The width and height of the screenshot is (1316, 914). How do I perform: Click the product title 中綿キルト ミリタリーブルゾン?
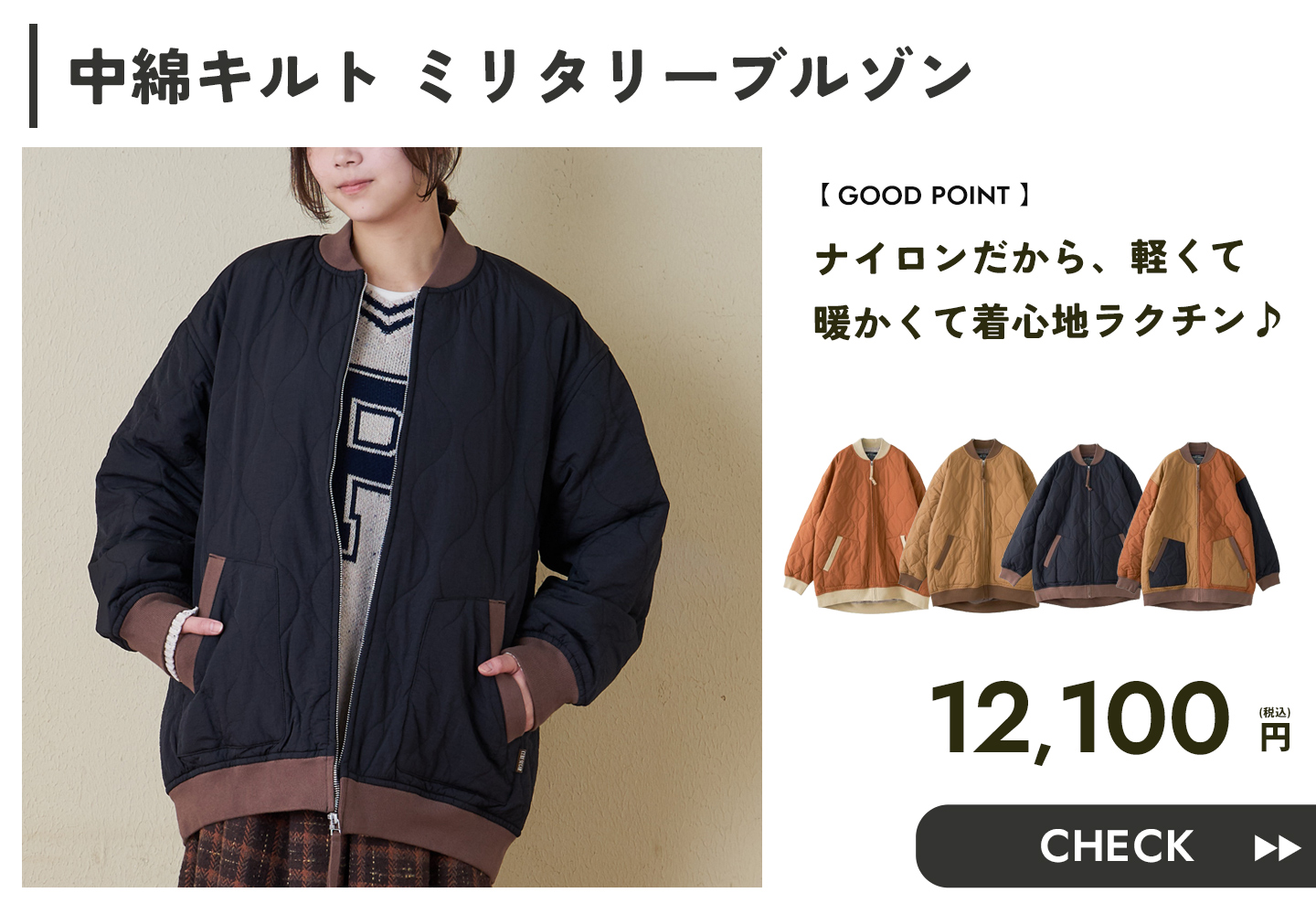click(520, 75)
